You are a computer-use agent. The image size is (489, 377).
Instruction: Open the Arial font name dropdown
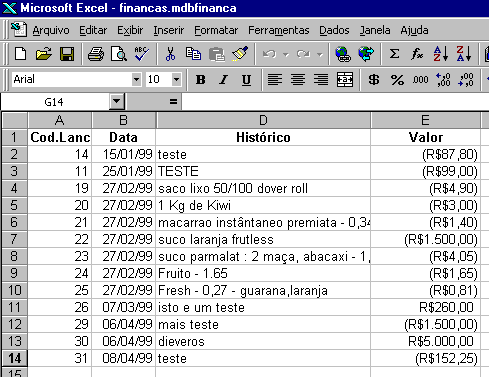pyautogui.click(x=136, y=80)
